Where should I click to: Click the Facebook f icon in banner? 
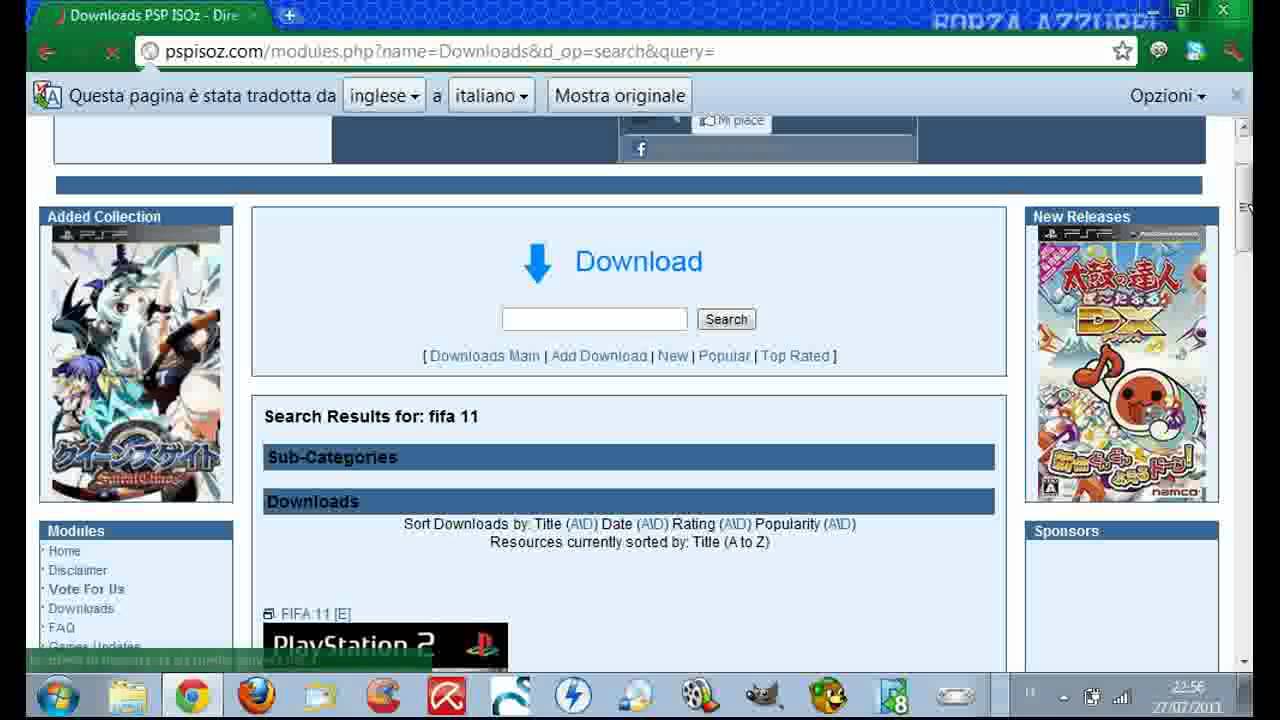tap(641, 149)
